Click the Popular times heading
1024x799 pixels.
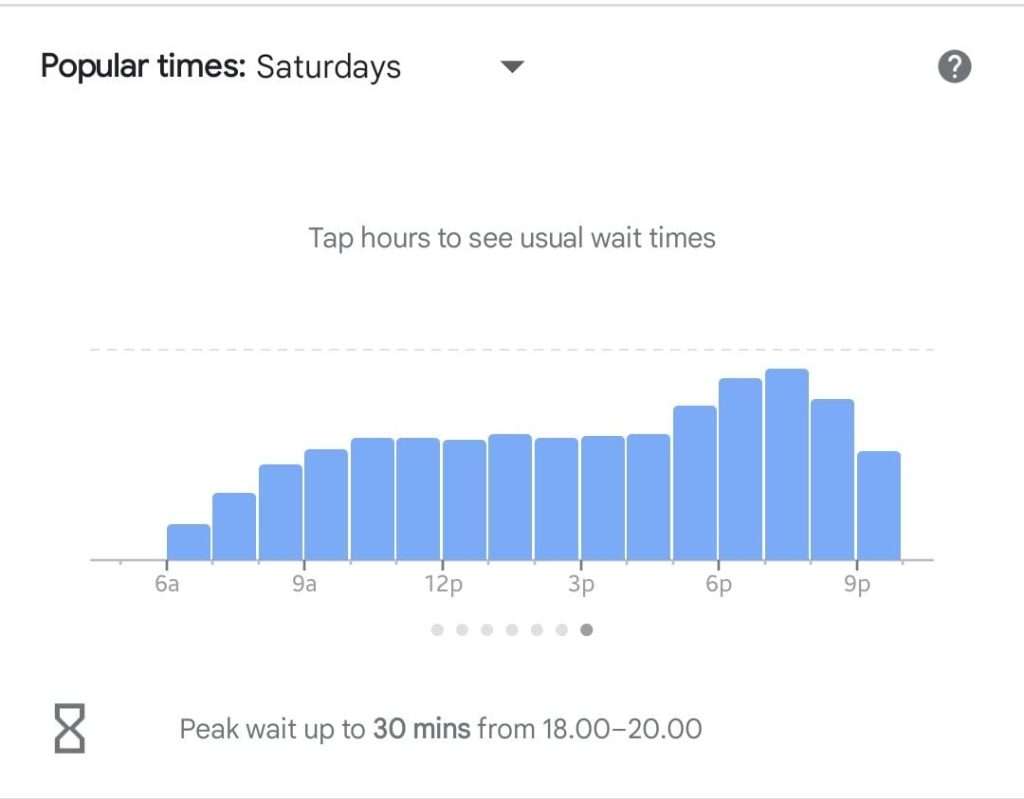[x=142, y=67]
